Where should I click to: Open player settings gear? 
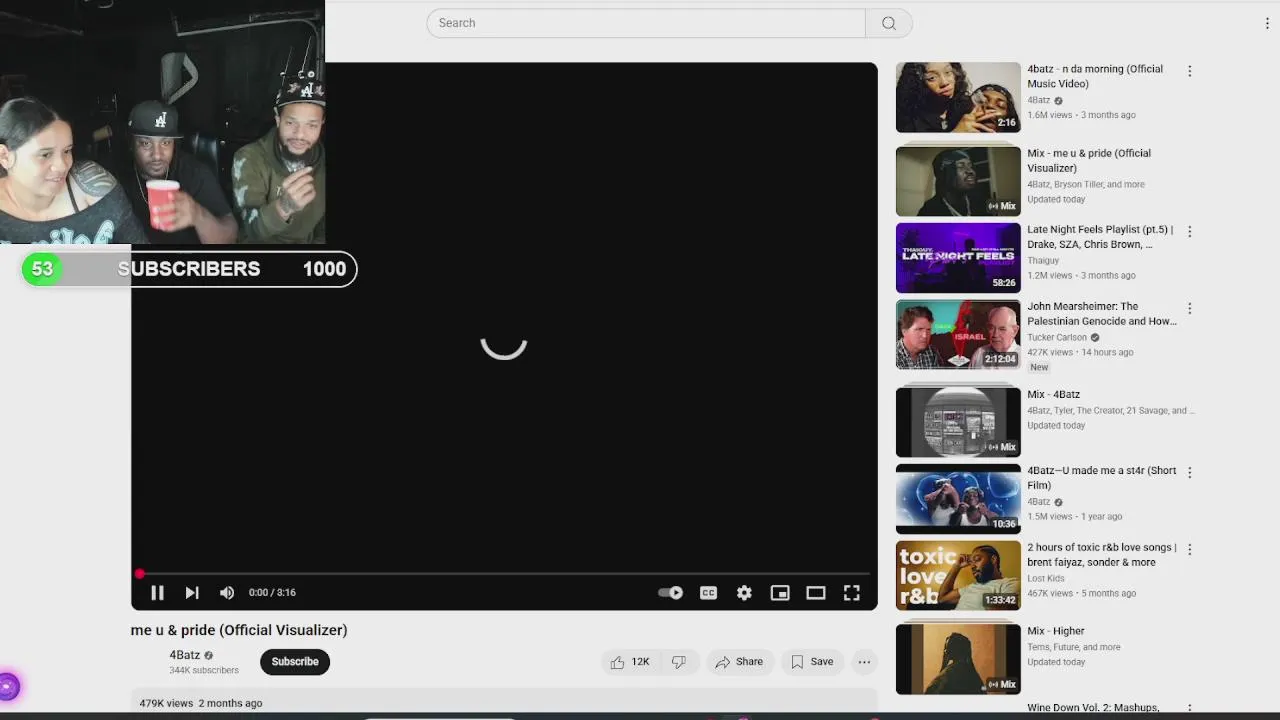pyautogui.click(x=744, y=592)
